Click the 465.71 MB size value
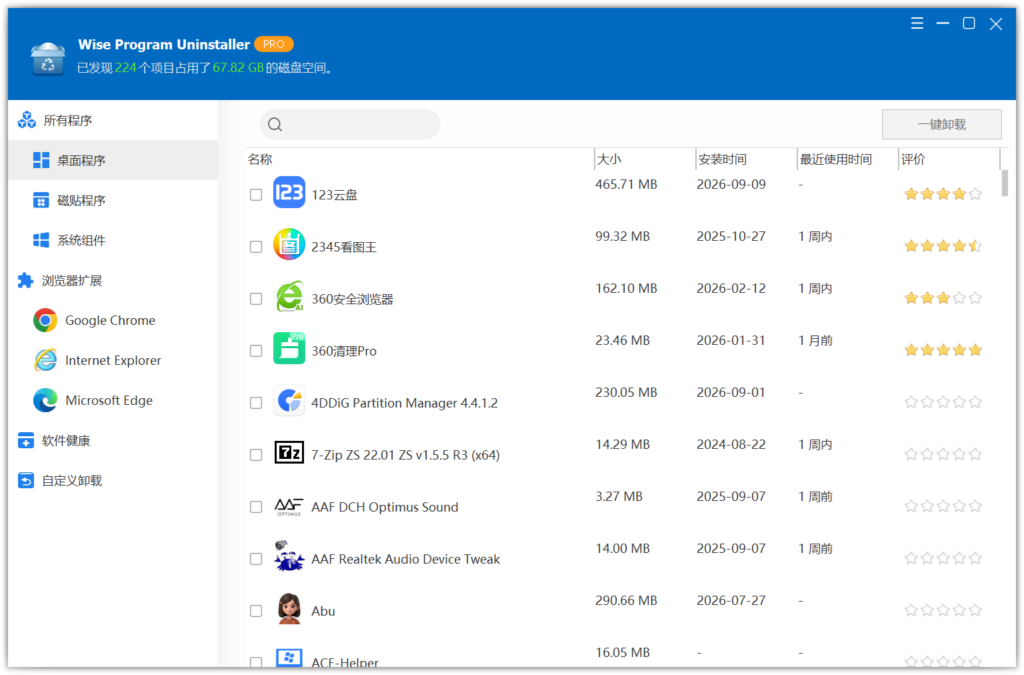 [x=626, y=185]
